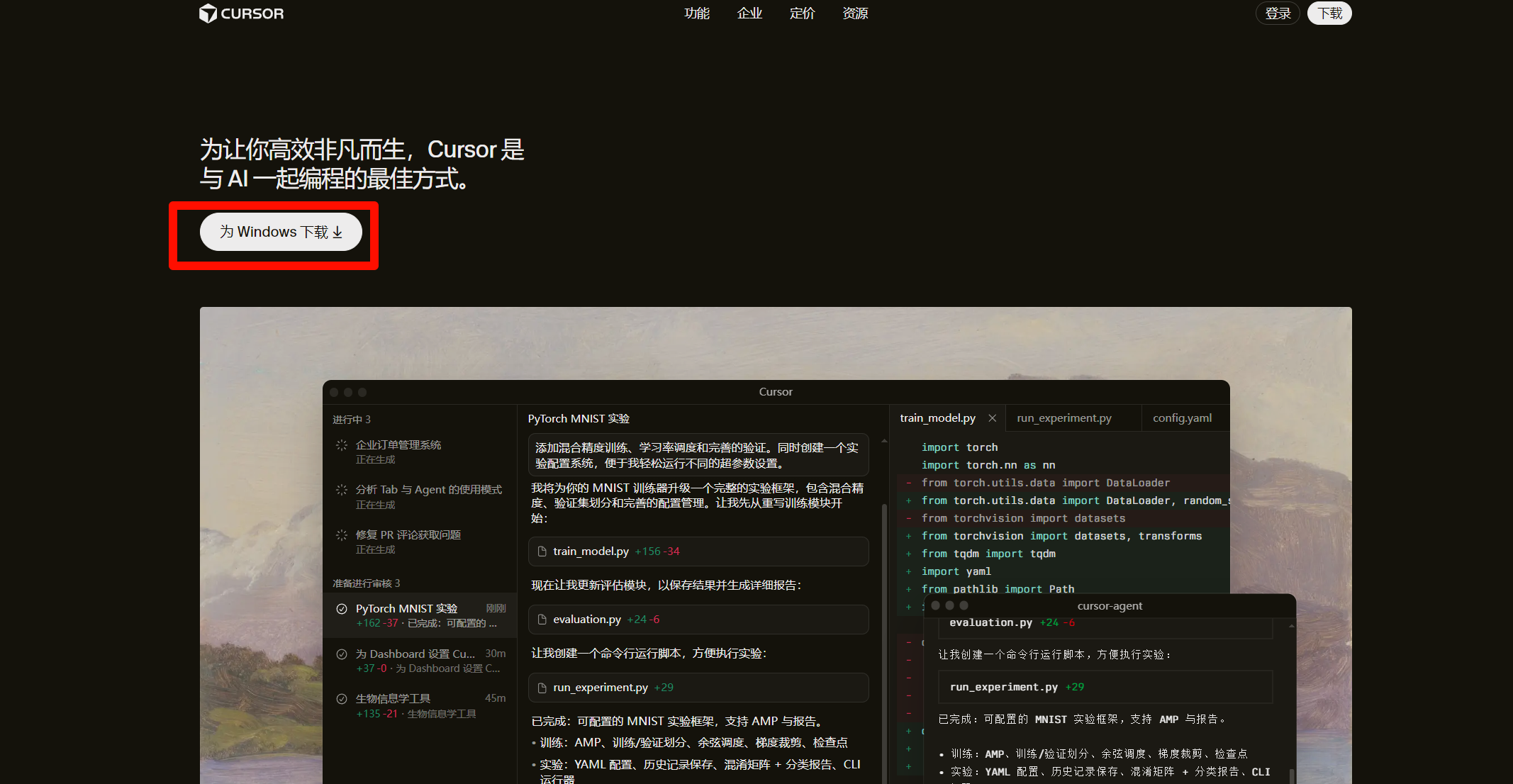
Task: Click spinner icon beside 企业订单管理系统
Action: (x=342, y=445)
